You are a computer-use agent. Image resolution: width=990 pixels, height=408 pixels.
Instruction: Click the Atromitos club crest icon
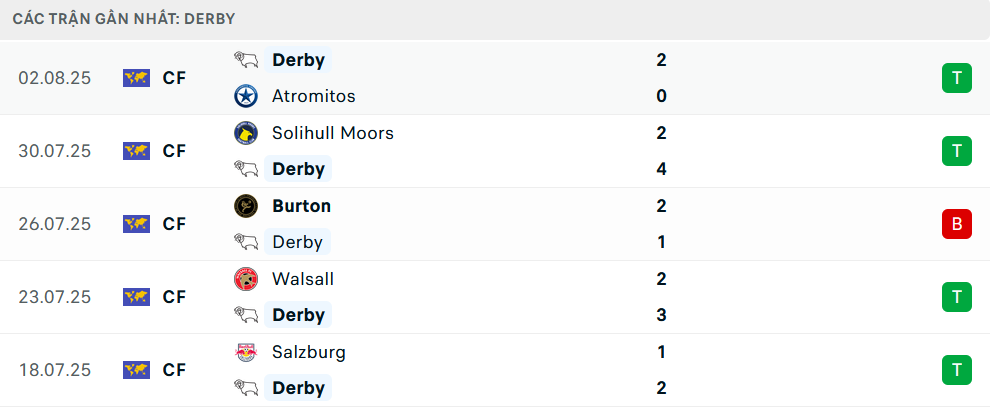point(246,96)
